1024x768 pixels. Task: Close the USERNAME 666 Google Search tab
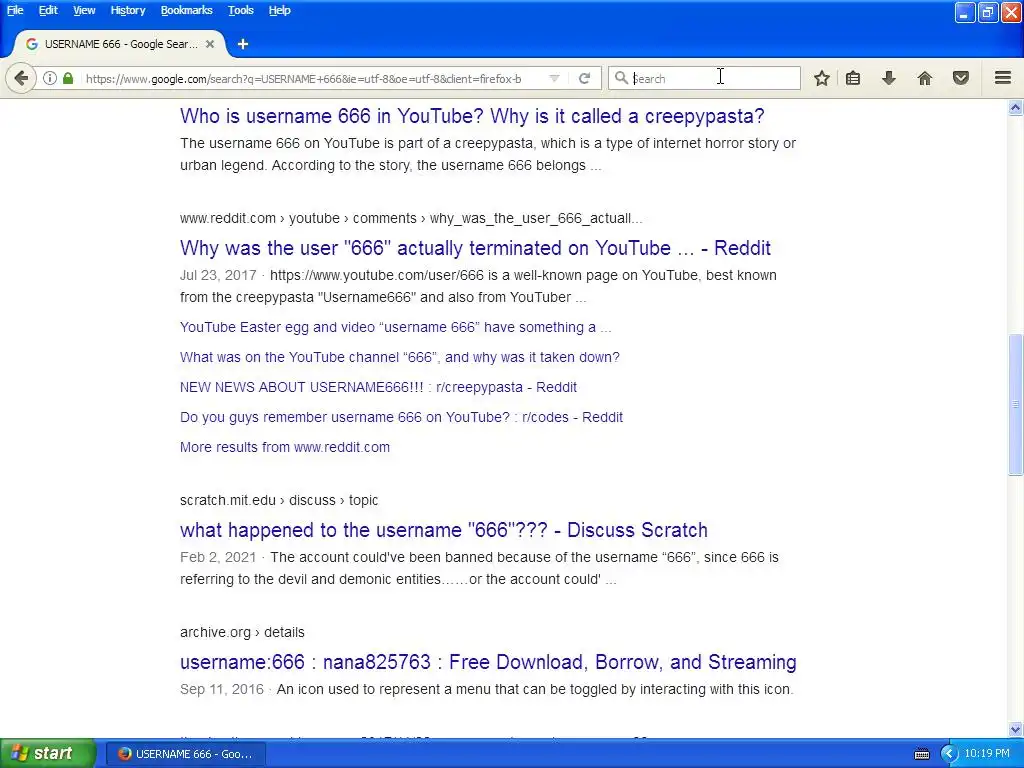click(x=210, y=44)
